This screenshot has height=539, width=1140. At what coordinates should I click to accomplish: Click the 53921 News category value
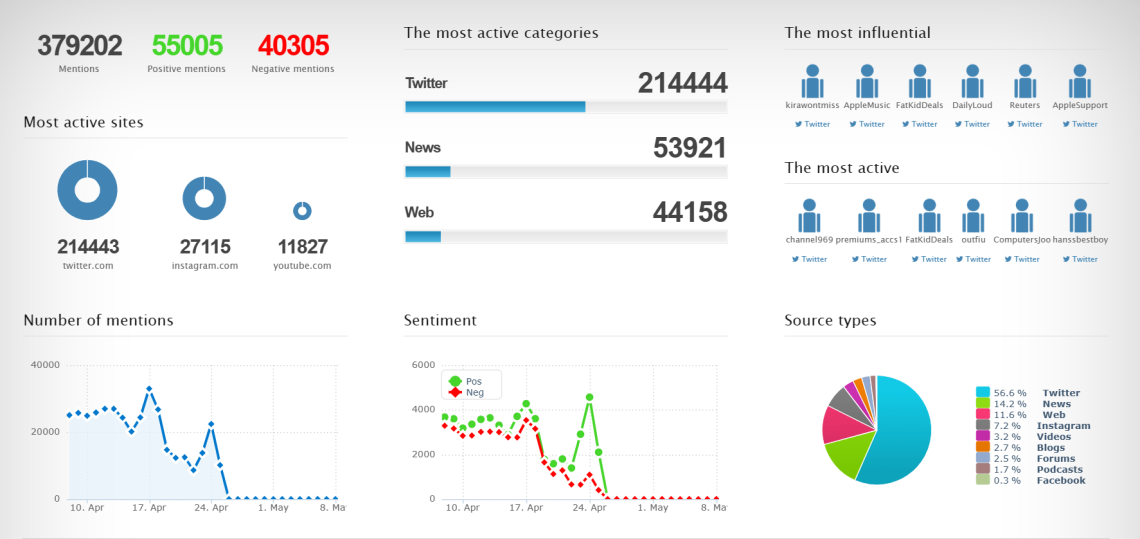tap(689, 148)
